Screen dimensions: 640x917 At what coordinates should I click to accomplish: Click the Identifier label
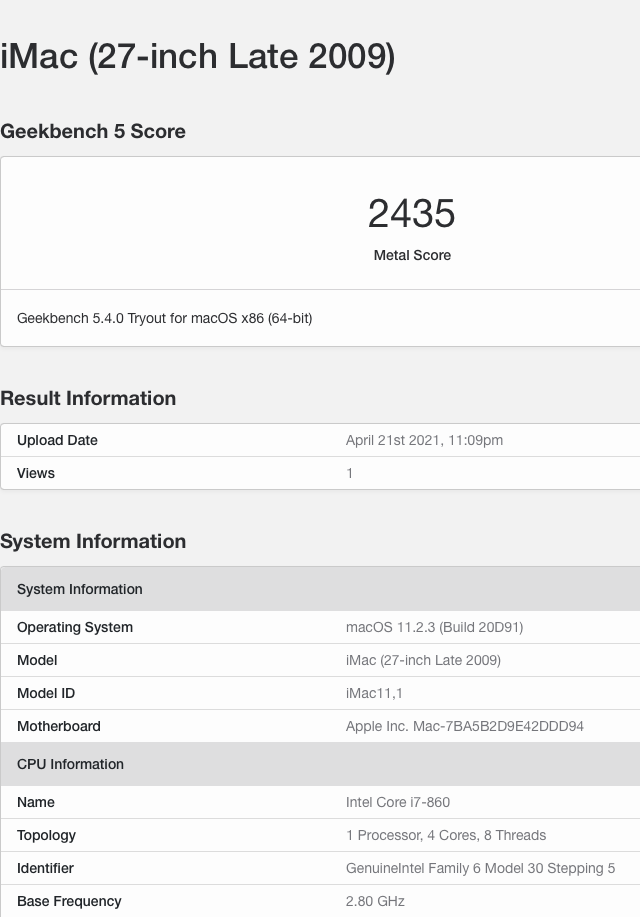[x=45, y=868]
